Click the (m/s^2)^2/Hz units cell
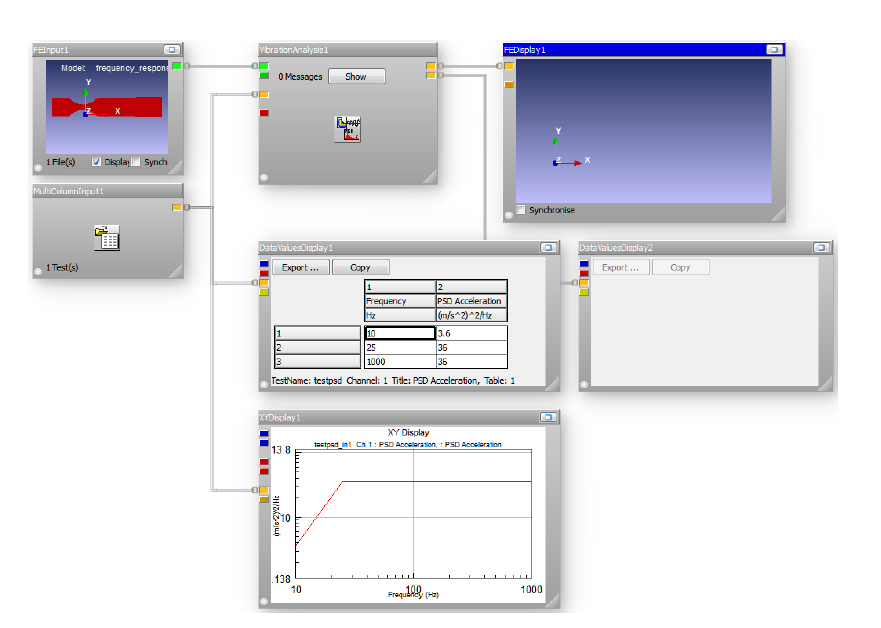This screenshot has width=881, height=628. click(471, 315)
